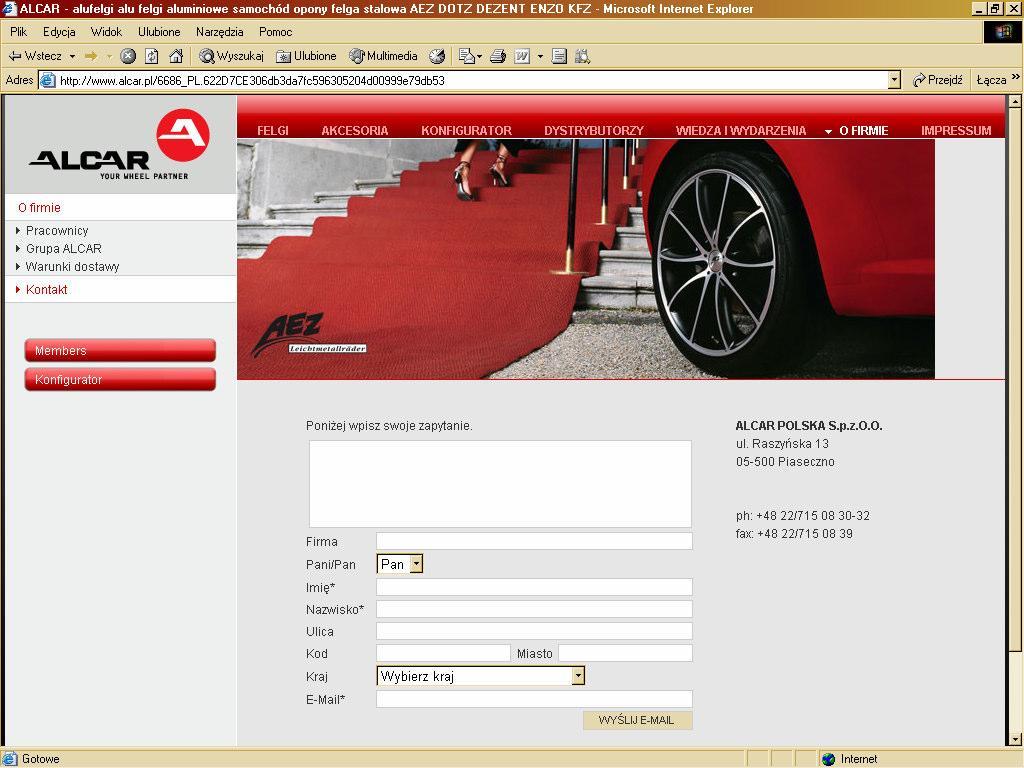Click the red Members button
The image size is (1024, 768).
point(120,350)
